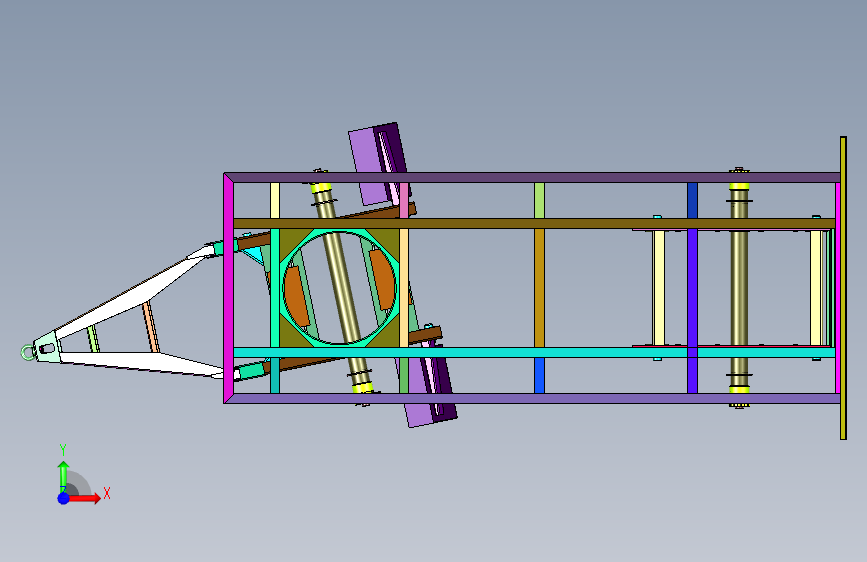Image resolution: width=867 pixels, height=562 pixels.
Task: Select the upper white drawbar arm
Action: 133,295
